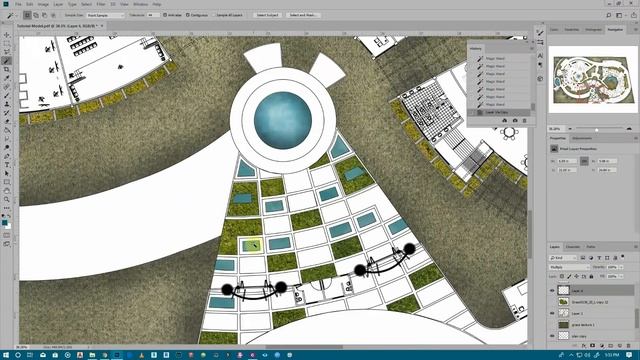The image size is (640, 360).
Task: Switch to the Adjustments tab
Action: [582, 138]
